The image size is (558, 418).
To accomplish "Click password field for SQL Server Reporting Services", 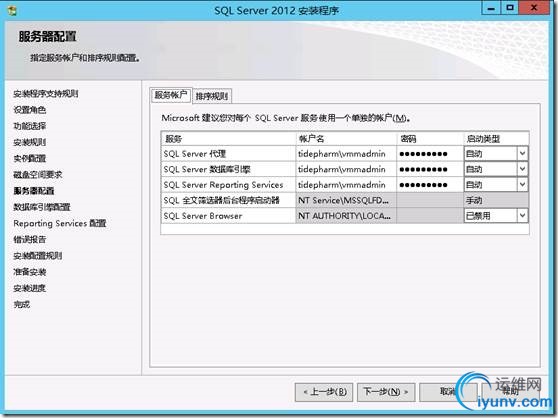I will (x=430, y=185).
